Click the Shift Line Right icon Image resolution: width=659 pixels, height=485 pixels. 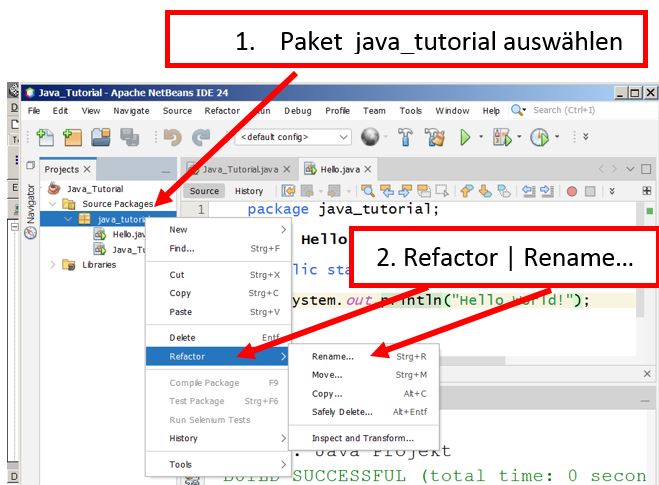tap(547, 191)
